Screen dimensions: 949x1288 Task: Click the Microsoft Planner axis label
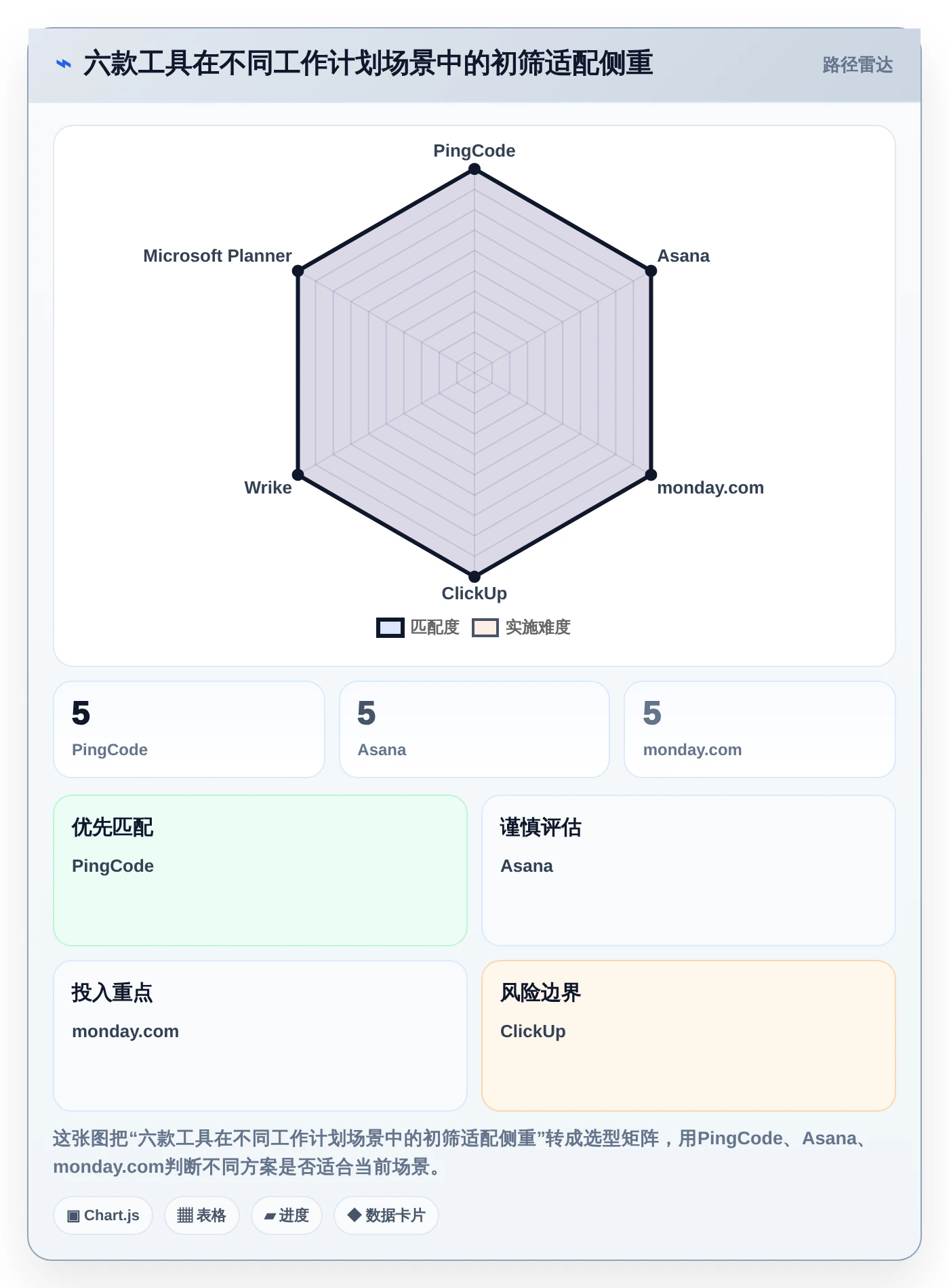[218, 256]
